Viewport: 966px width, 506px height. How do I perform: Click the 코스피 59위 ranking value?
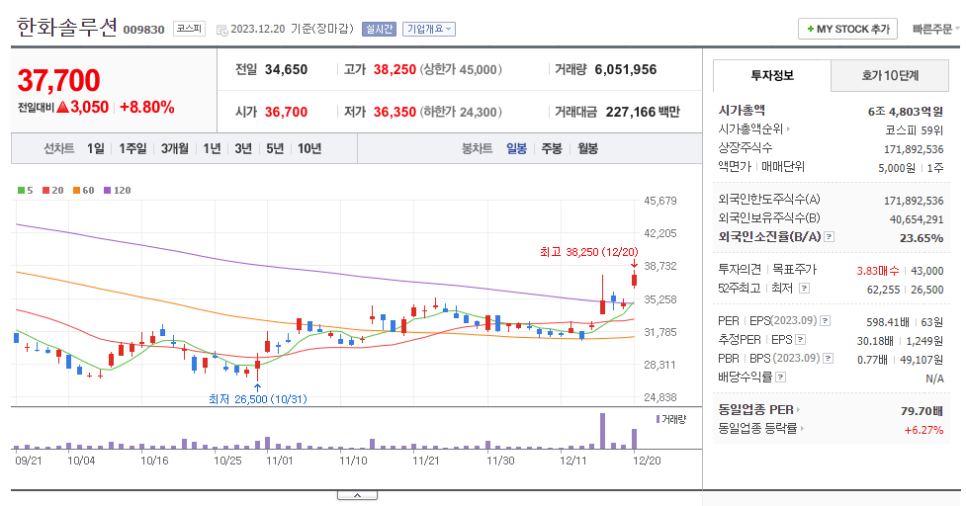tap(914, 131)
